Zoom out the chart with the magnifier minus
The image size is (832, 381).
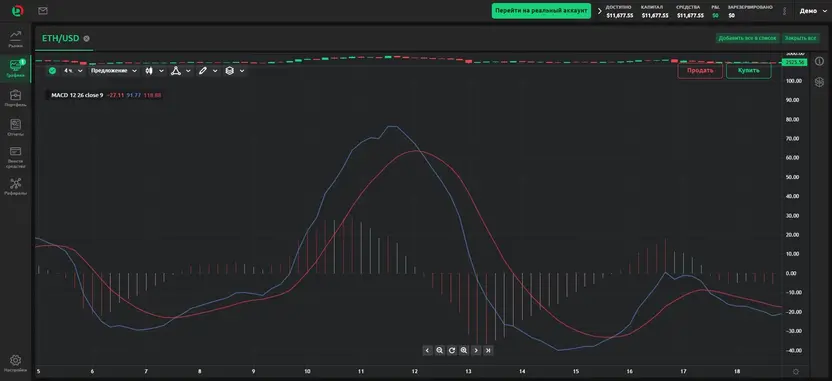[439, 350]
